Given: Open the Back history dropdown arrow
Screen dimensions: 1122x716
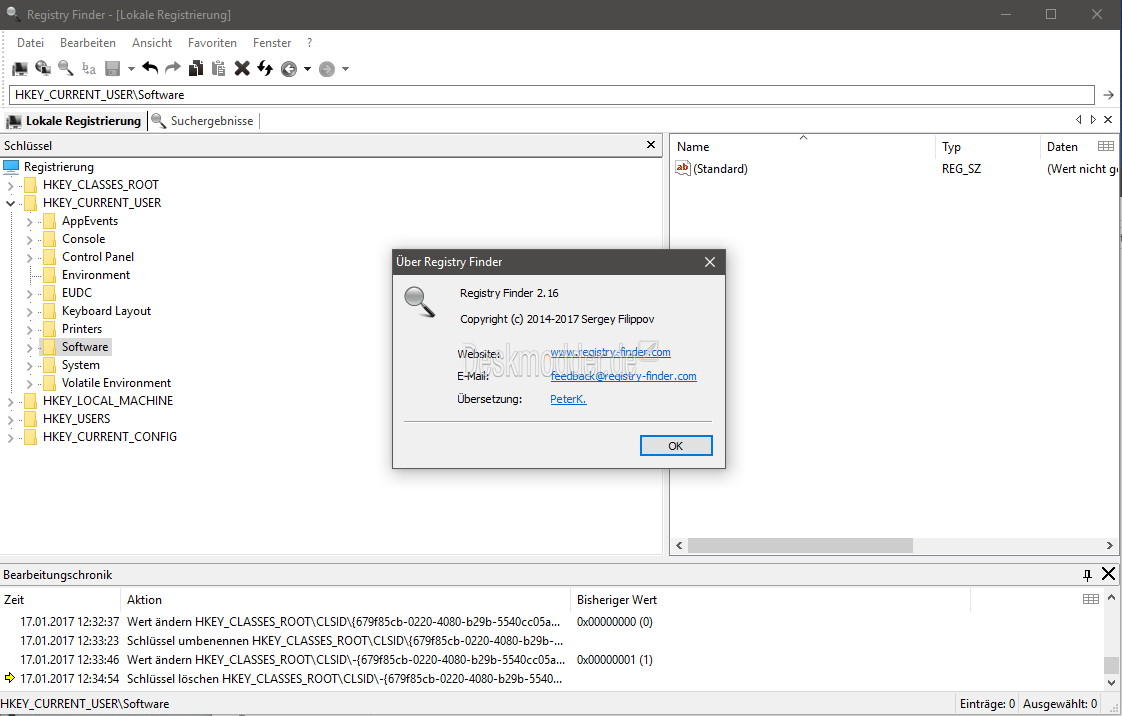Looking at the screenshot, I should [x=308, y=69].
